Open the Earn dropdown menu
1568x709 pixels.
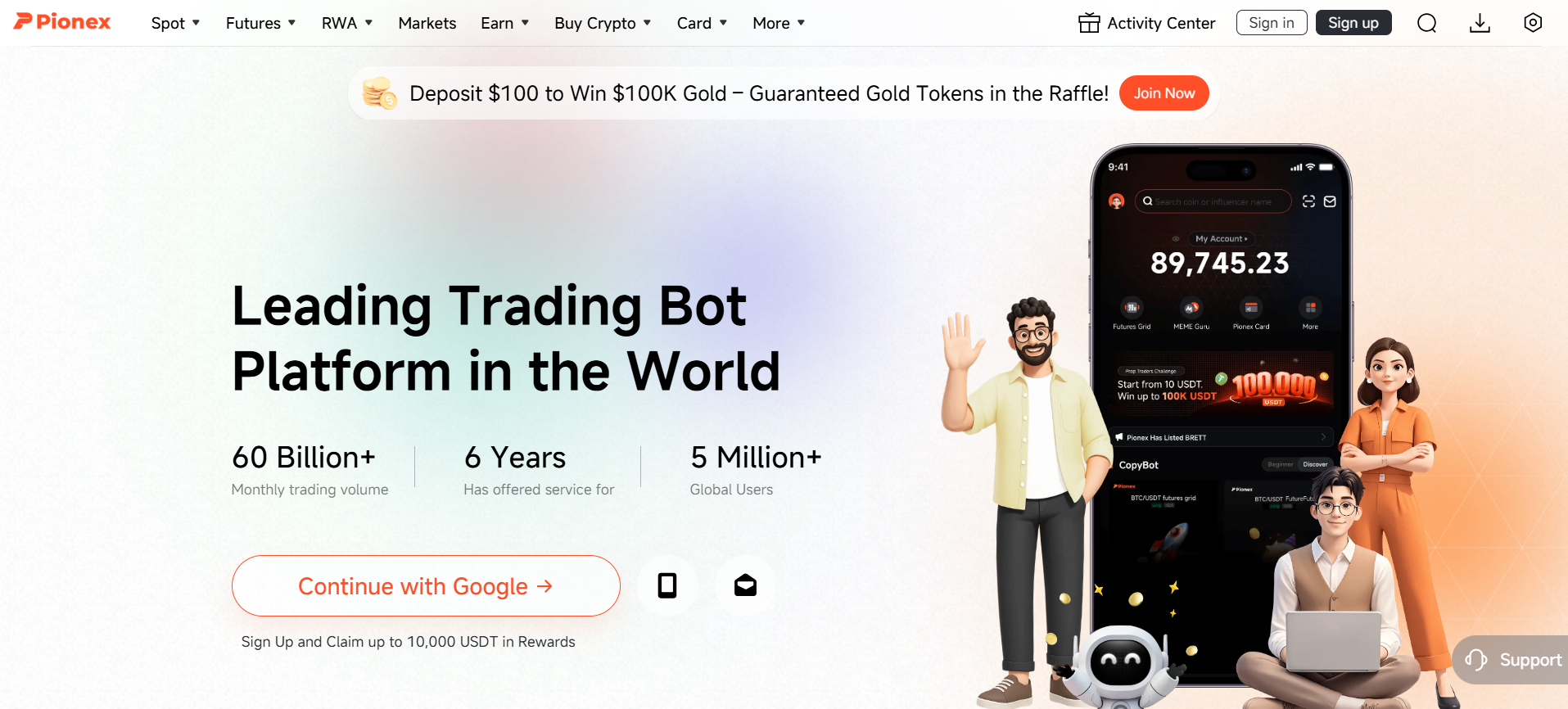point(504,23)
